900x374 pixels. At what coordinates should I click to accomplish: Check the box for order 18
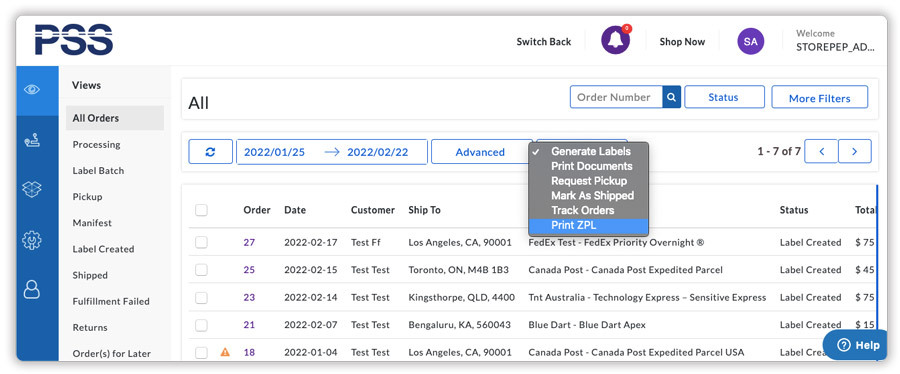click(201, 352)
